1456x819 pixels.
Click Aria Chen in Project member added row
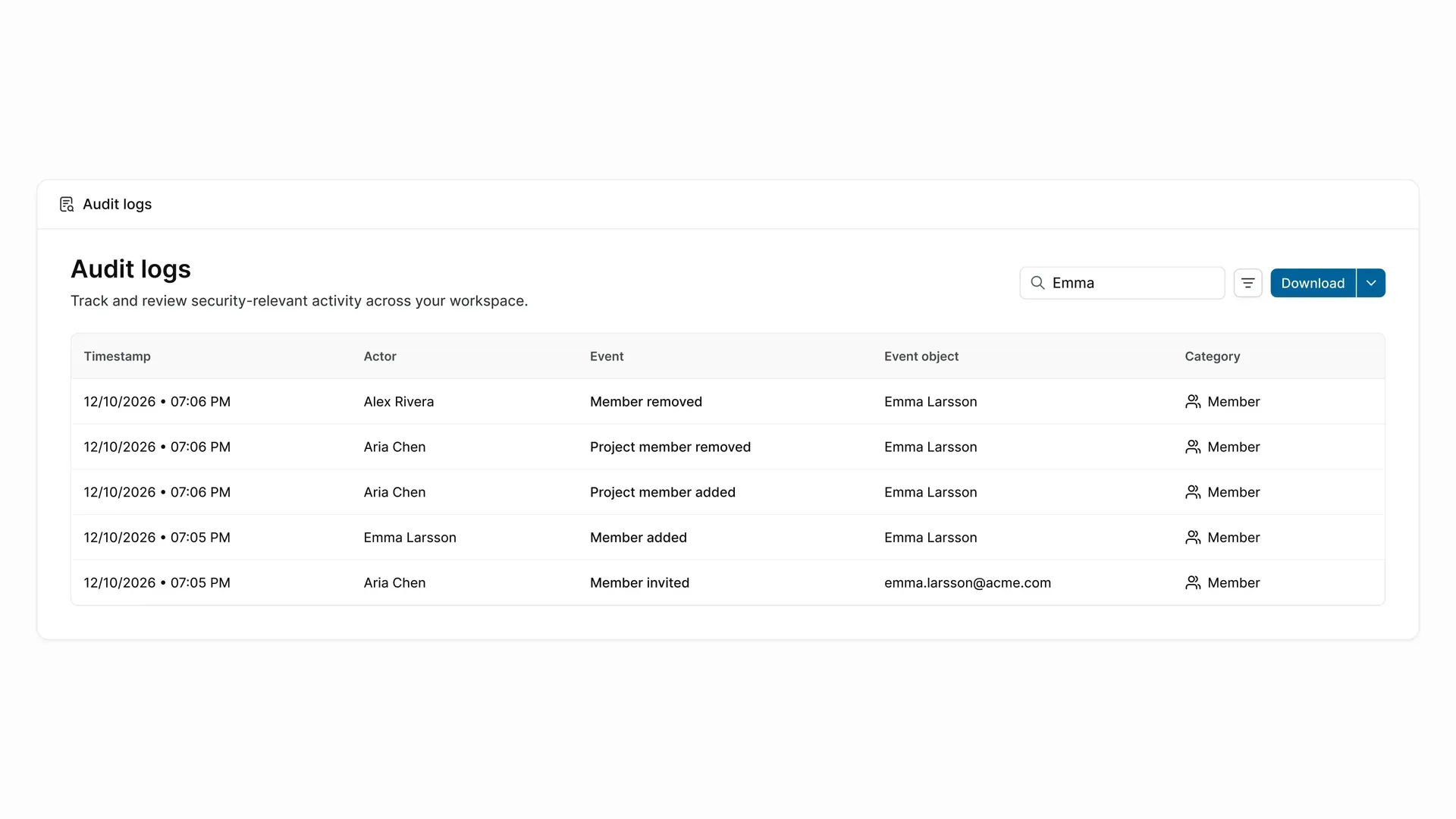tap(394, 492)
